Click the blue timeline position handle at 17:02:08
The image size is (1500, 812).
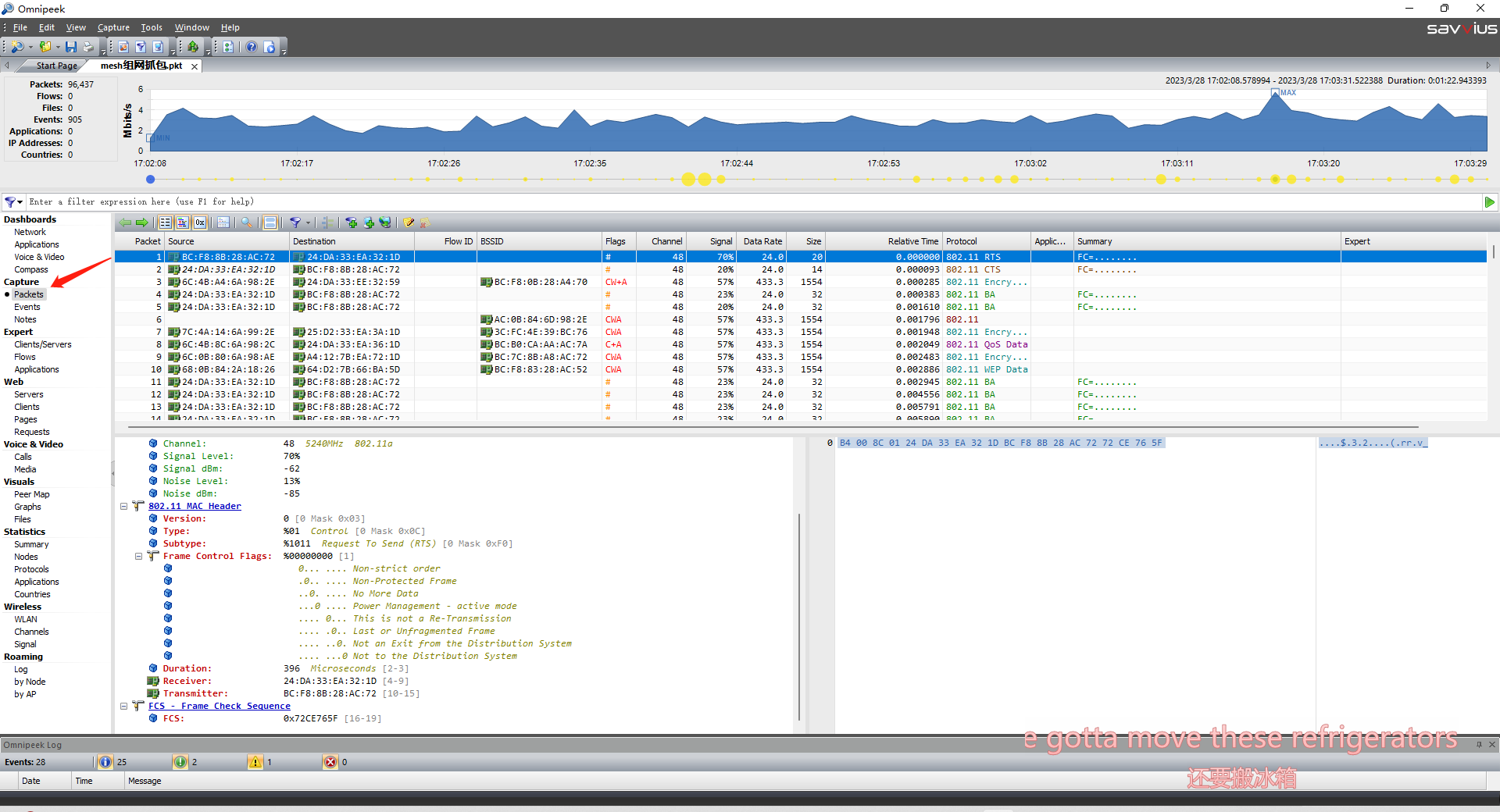tap(150, 179)
